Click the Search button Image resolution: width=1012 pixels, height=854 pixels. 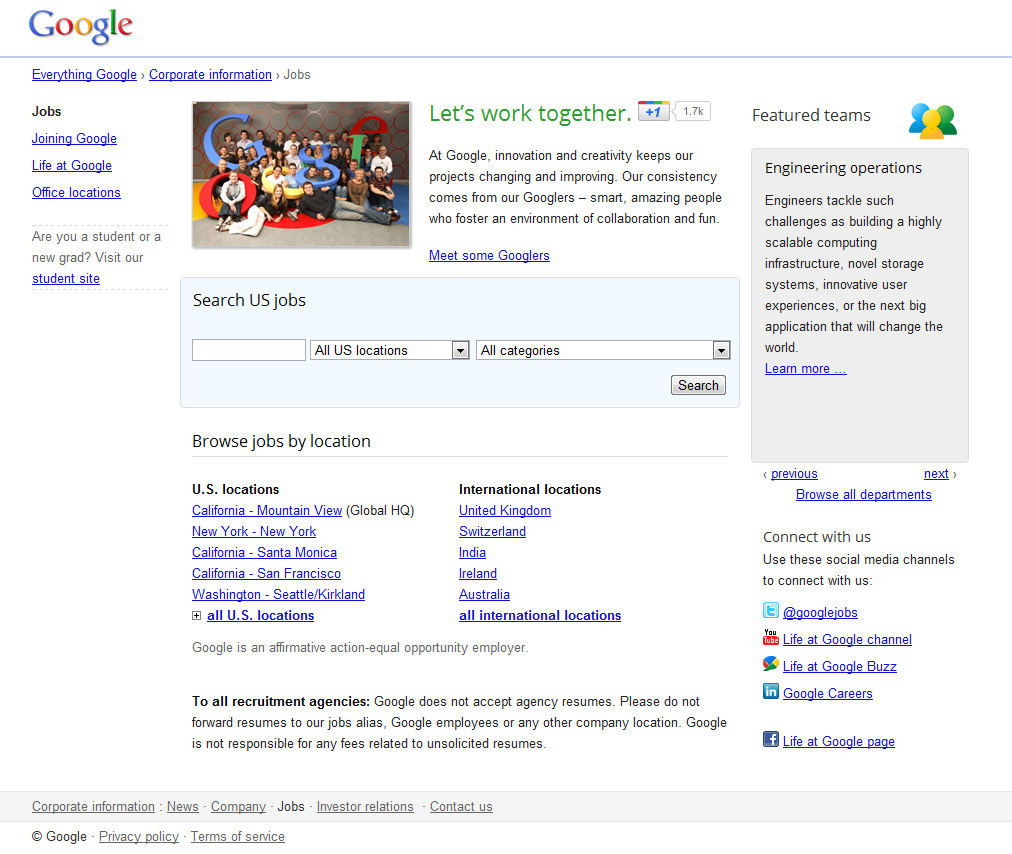698,385
